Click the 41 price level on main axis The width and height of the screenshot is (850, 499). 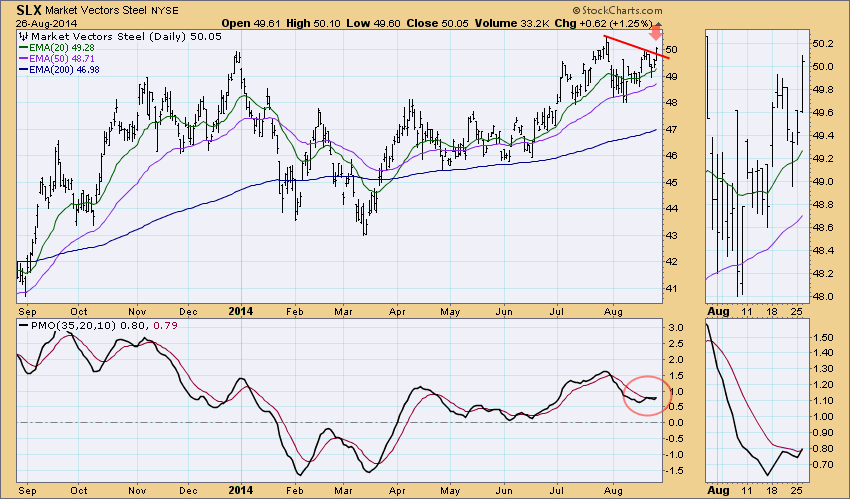[671, 288]
